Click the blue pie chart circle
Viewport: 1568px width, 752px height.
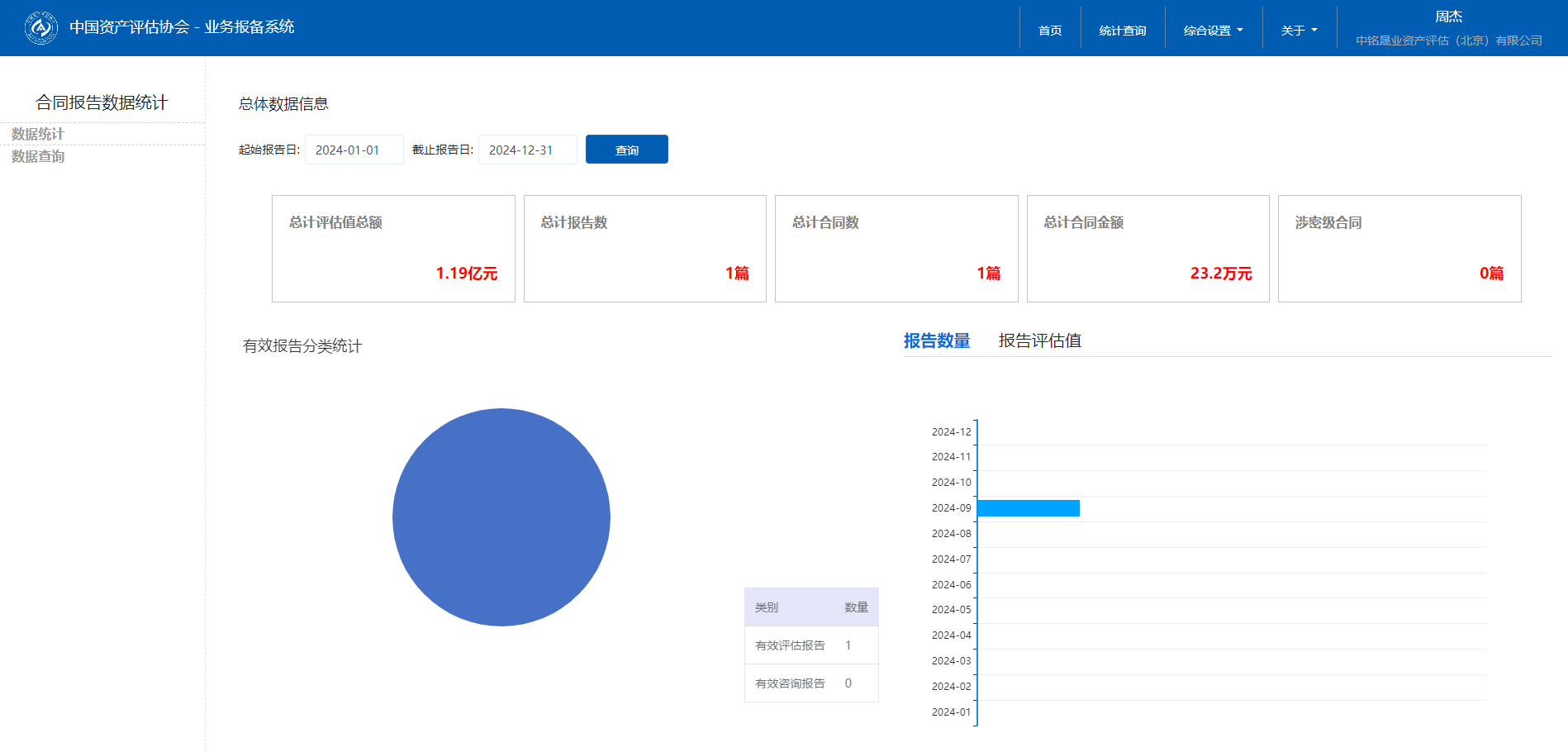click(501, 517)
